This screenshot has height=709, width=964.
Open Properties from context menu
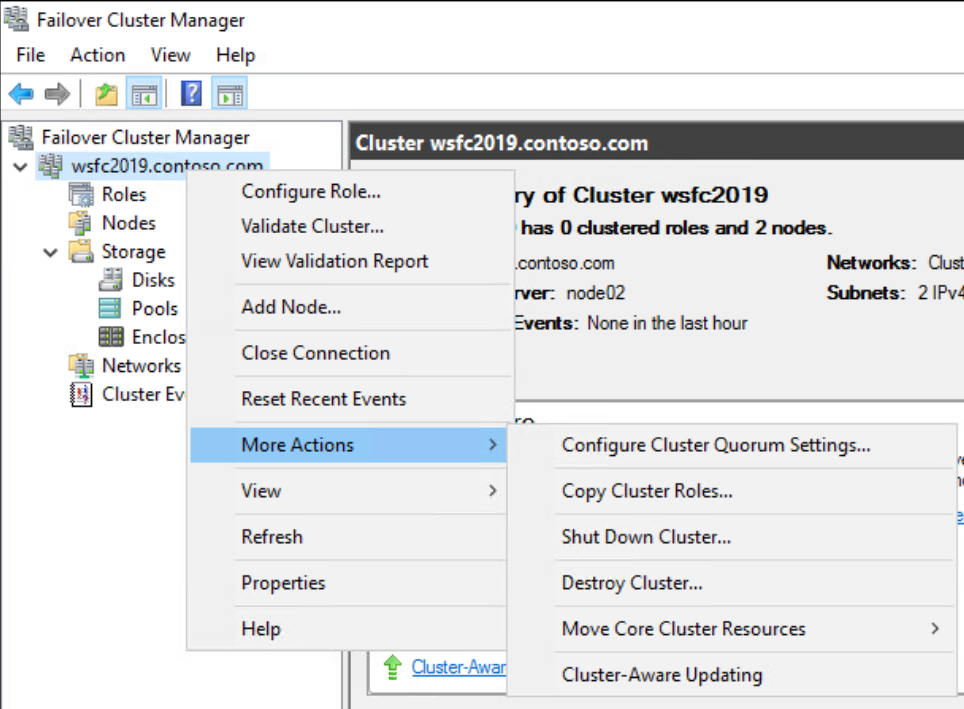(x=349, y=583)
